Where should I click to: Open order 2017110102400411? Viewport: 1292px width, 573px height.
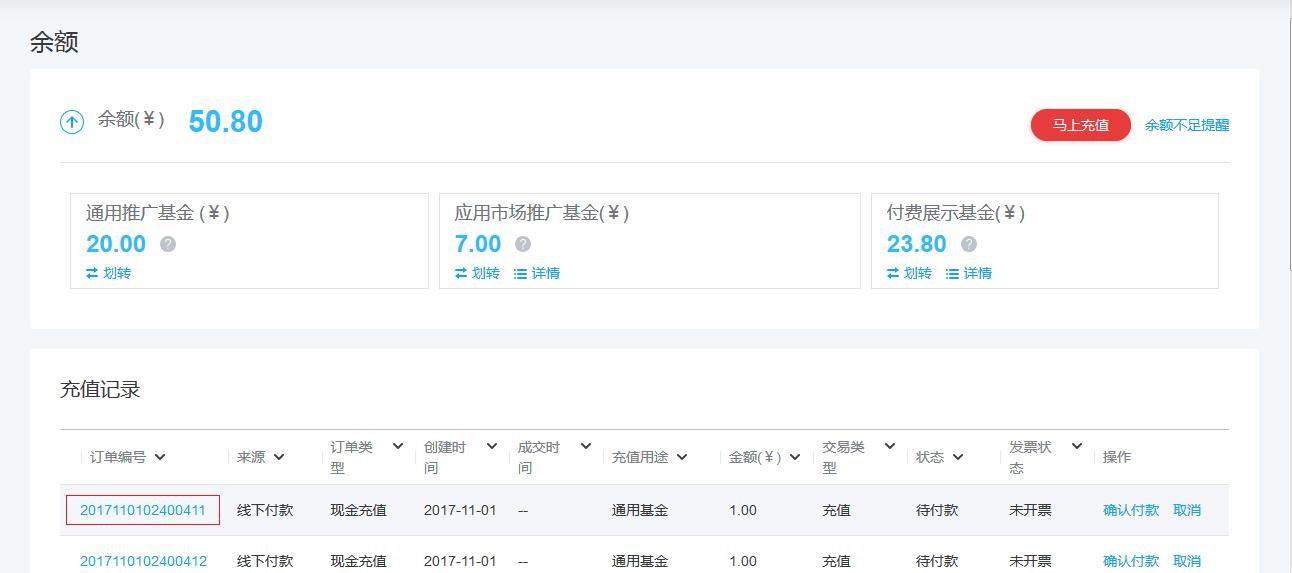[x=143, y=510]
